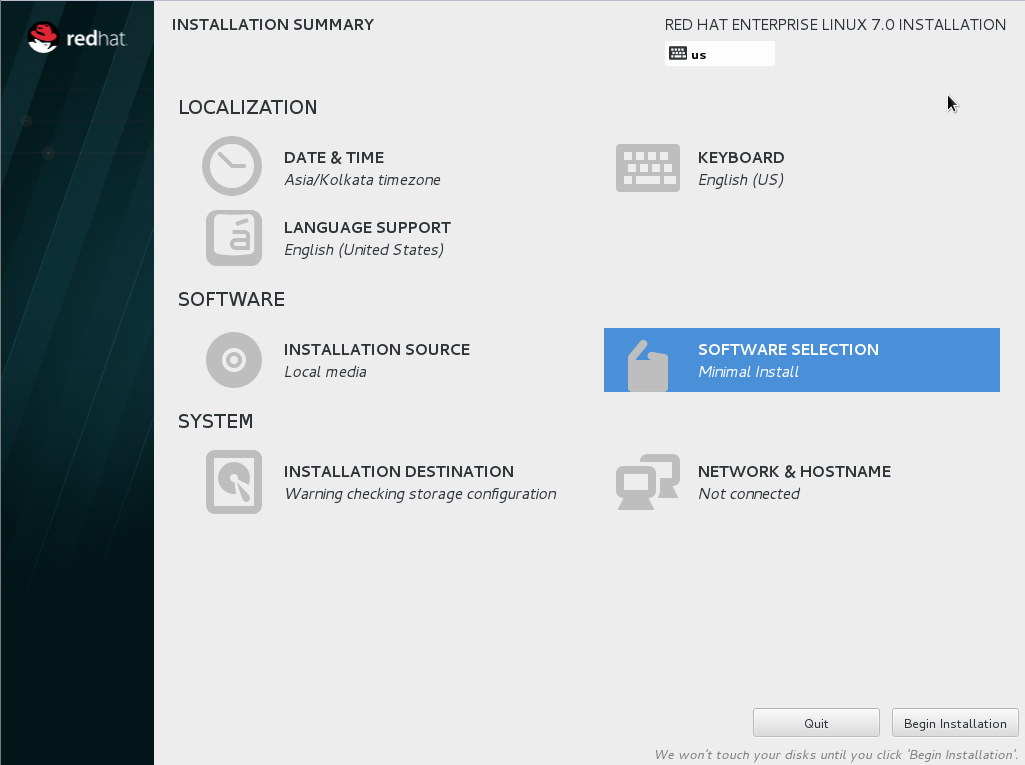Click 'Not connected' network status text
This screenshot has width=1025, height=765.
pos(748,494)
